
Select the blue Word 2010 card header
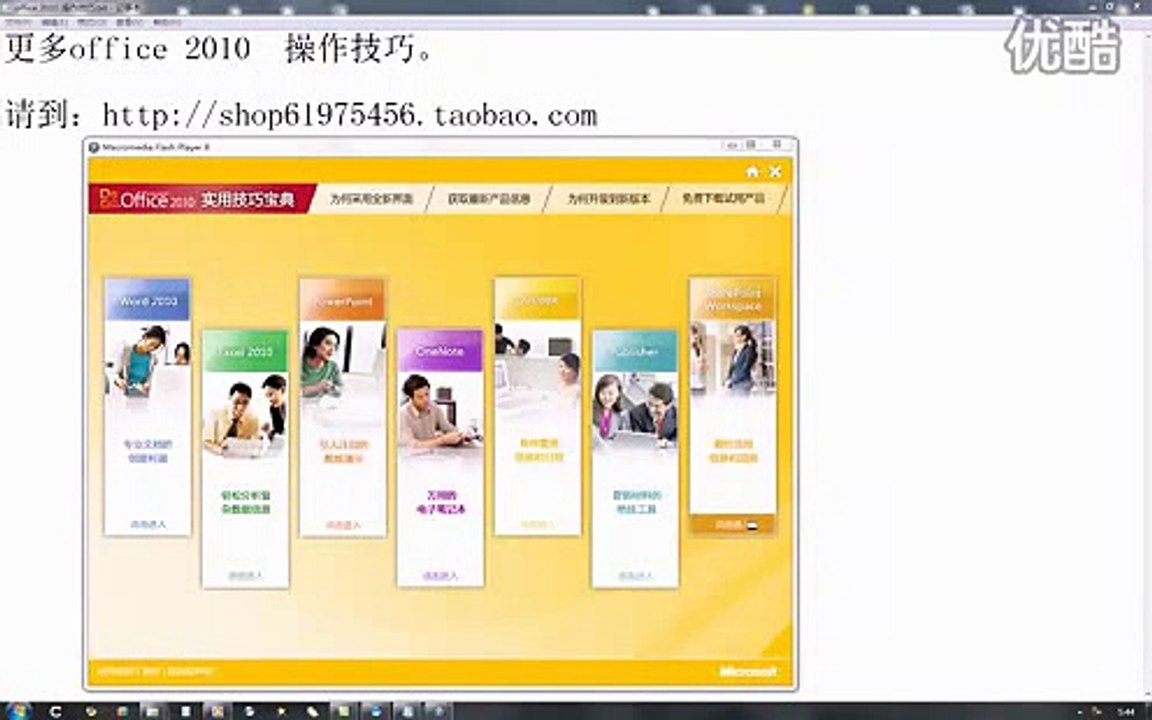pyautogui.click(x=148, y=300)
